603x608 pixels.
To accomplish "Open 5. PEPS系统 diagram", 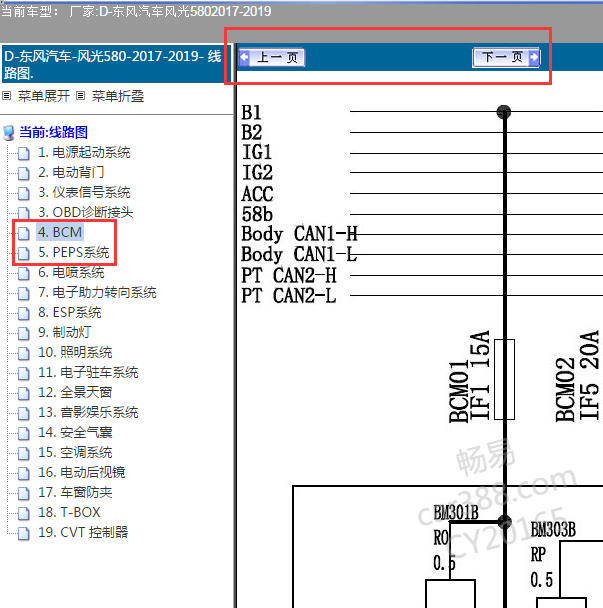I will (74, 252).
